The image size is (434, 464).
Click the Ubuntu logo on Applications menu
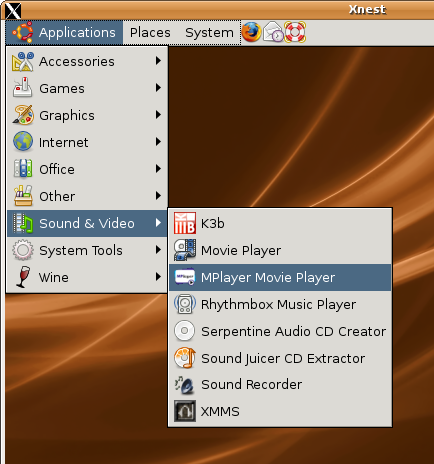pos(23,32)
